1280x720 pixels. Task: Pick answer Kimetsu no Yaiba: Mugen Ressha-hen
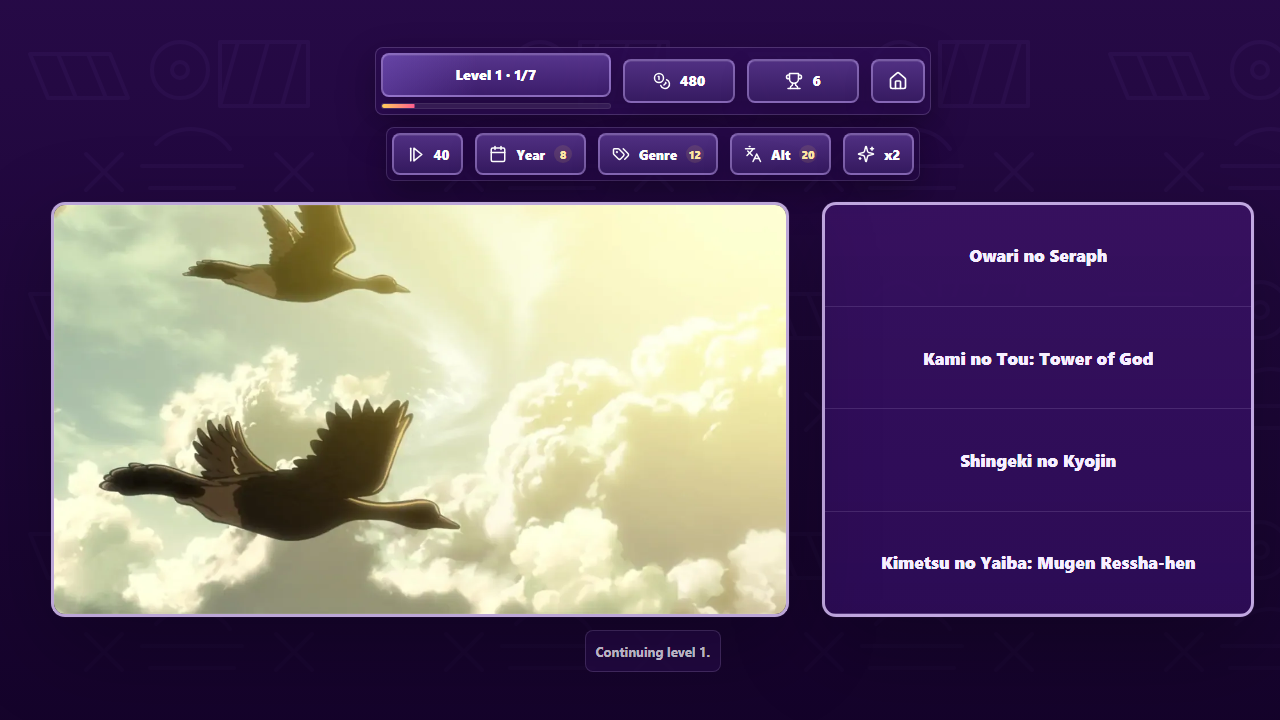pos(1038,563)
